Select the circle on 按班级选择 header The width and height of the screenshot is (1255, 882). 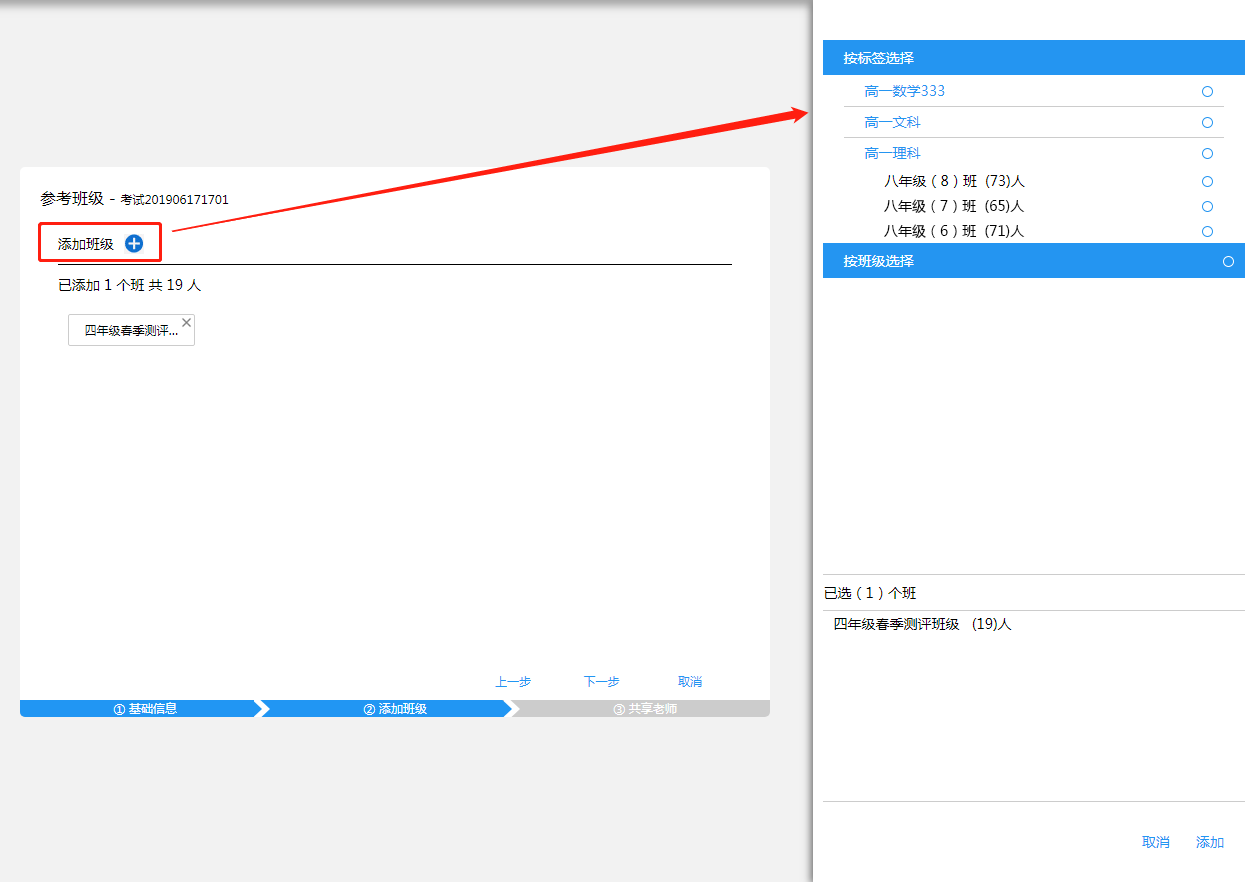1228,262
